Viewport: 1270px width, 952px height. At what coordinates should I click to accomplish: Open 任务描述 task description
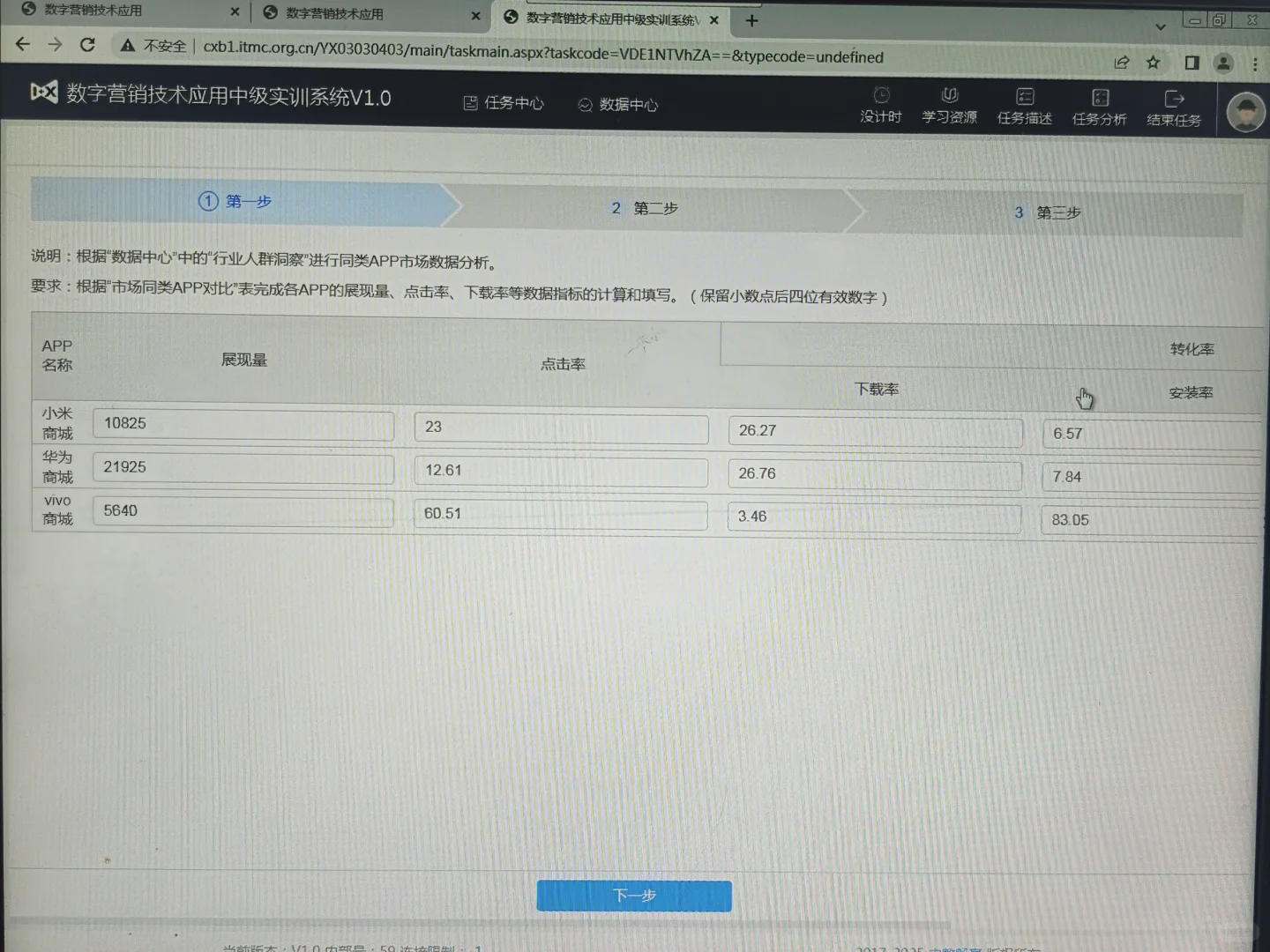1024,107
